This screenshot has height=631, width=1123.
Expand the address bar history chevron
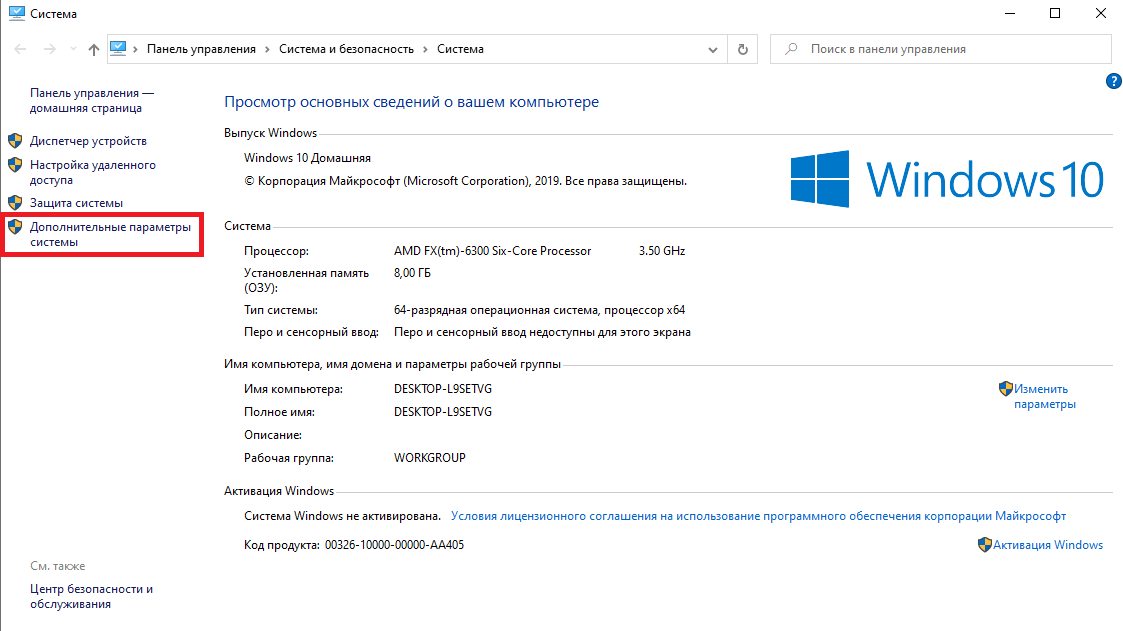pyautogui.click(x=713, y=49)
